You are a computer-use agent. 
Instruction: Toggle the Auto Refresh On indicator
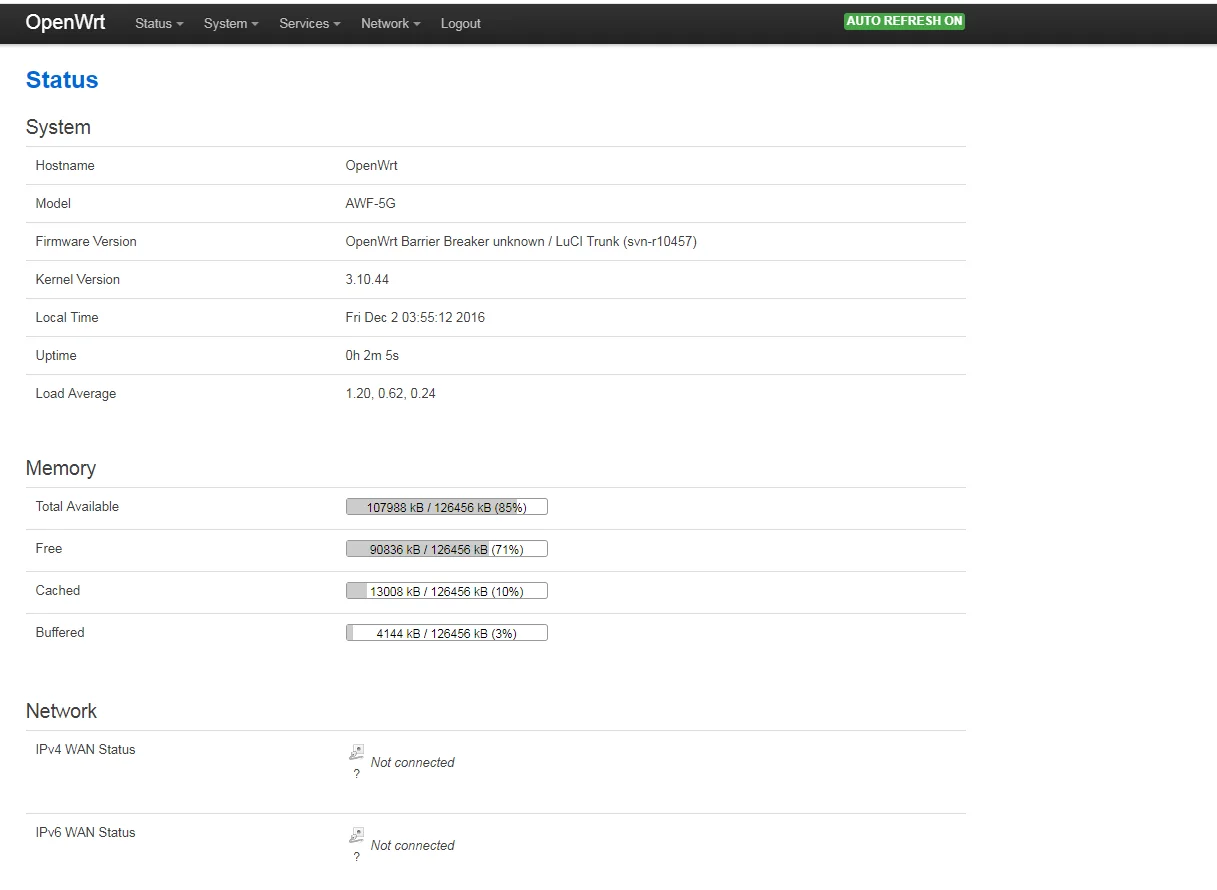[x=904, y=21]
